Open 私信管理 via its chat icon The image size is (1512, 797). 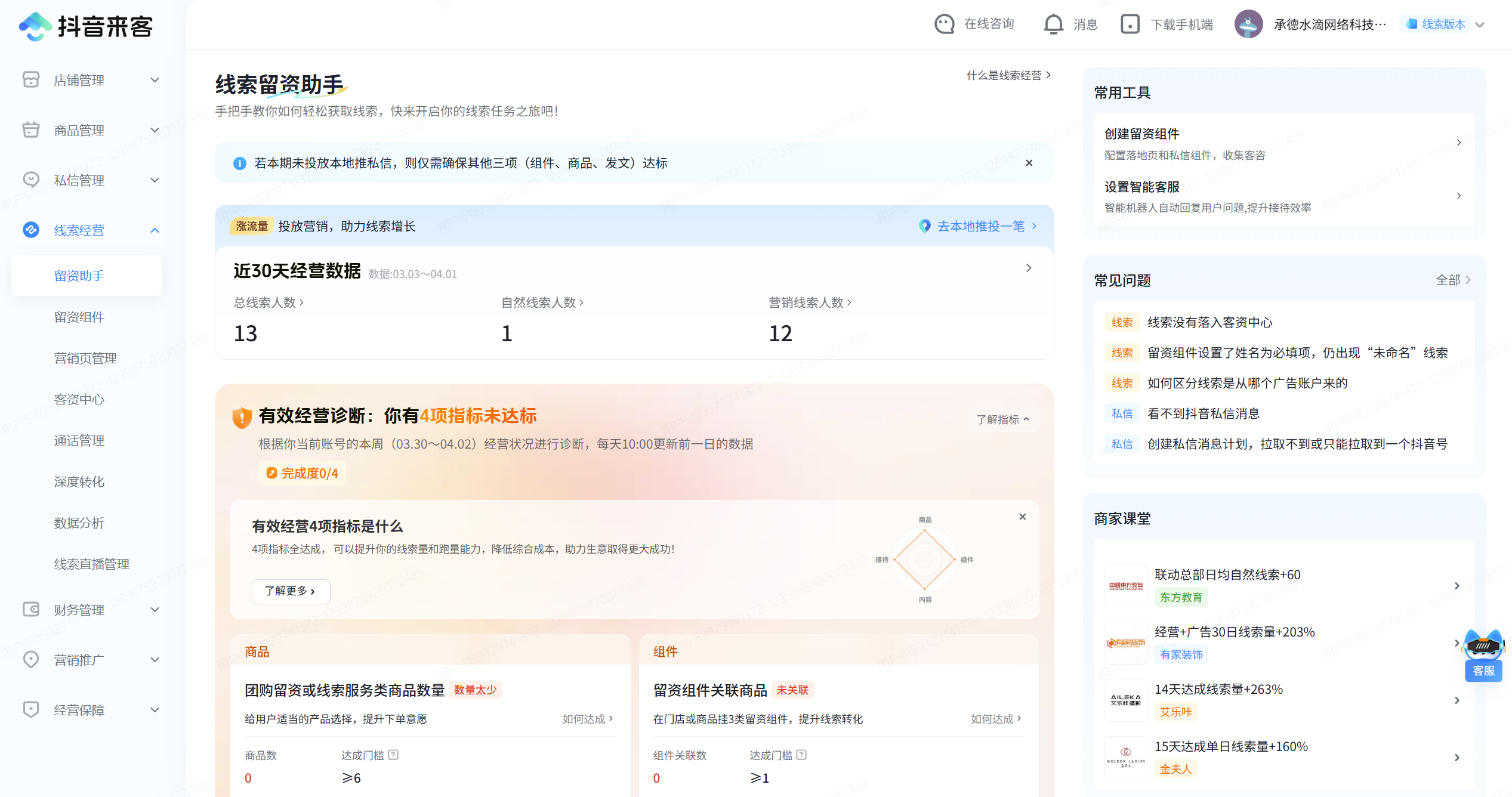pyautogui.click(x=30, y=180)
